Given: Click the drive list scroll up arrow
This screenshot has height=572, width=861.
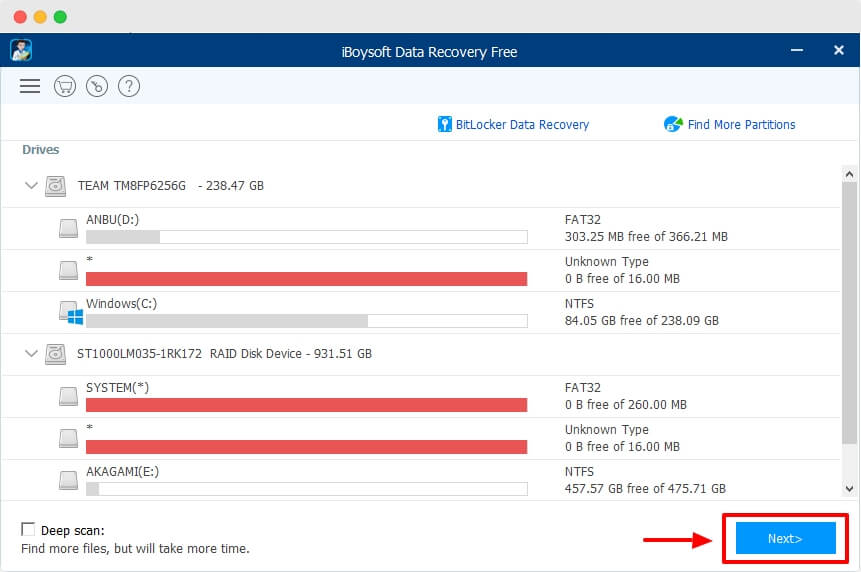Looking at the screenshot, I should [849, 175].
